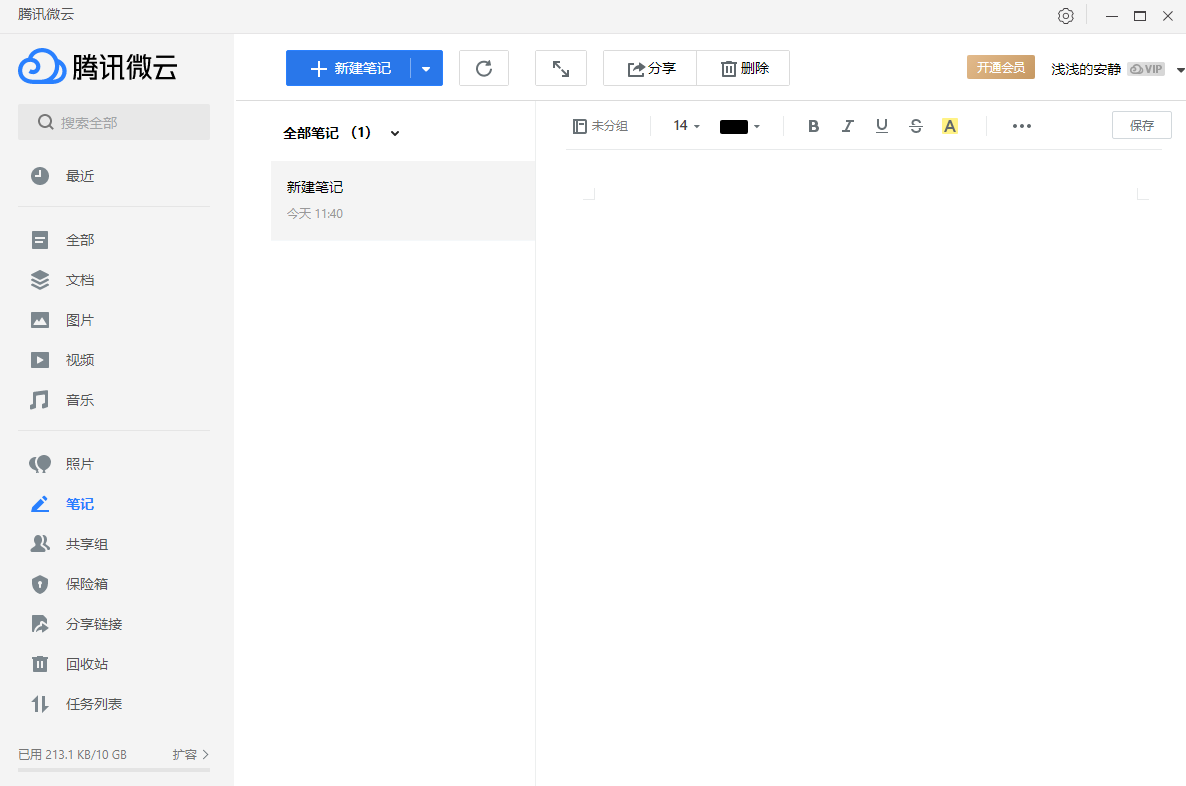Click the delete (删除) trash button
Image resolution: width=1186 pixels, height=786 pixels.
tap(744, 68)
